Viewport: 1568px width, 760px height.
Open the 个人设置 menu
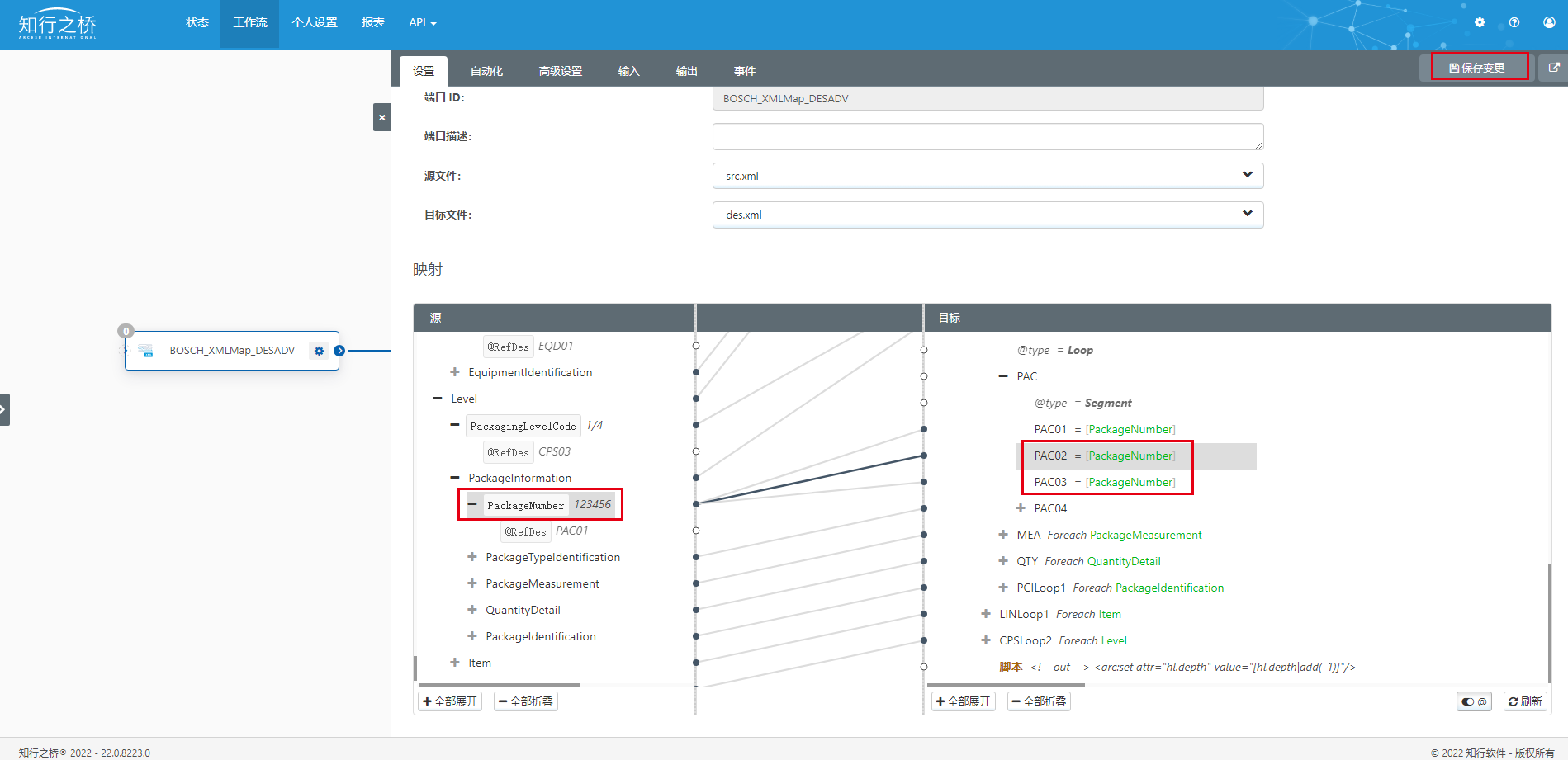[x=315, y=23]
